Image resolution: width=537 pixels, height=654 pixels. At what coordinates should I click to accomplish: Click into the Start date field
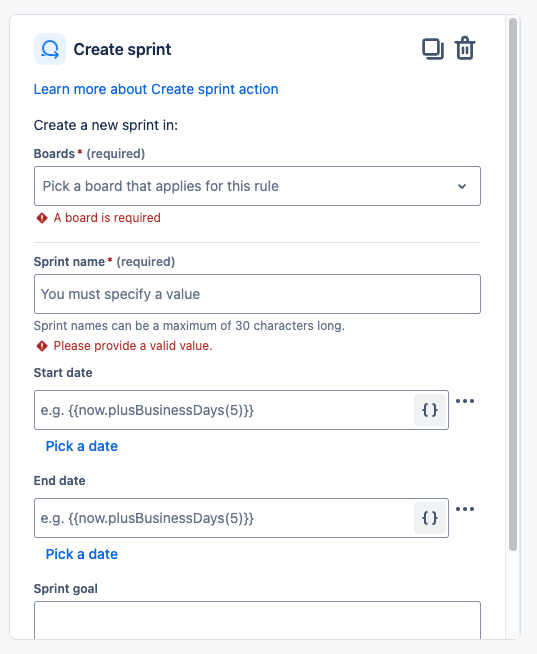pos(224,410)
